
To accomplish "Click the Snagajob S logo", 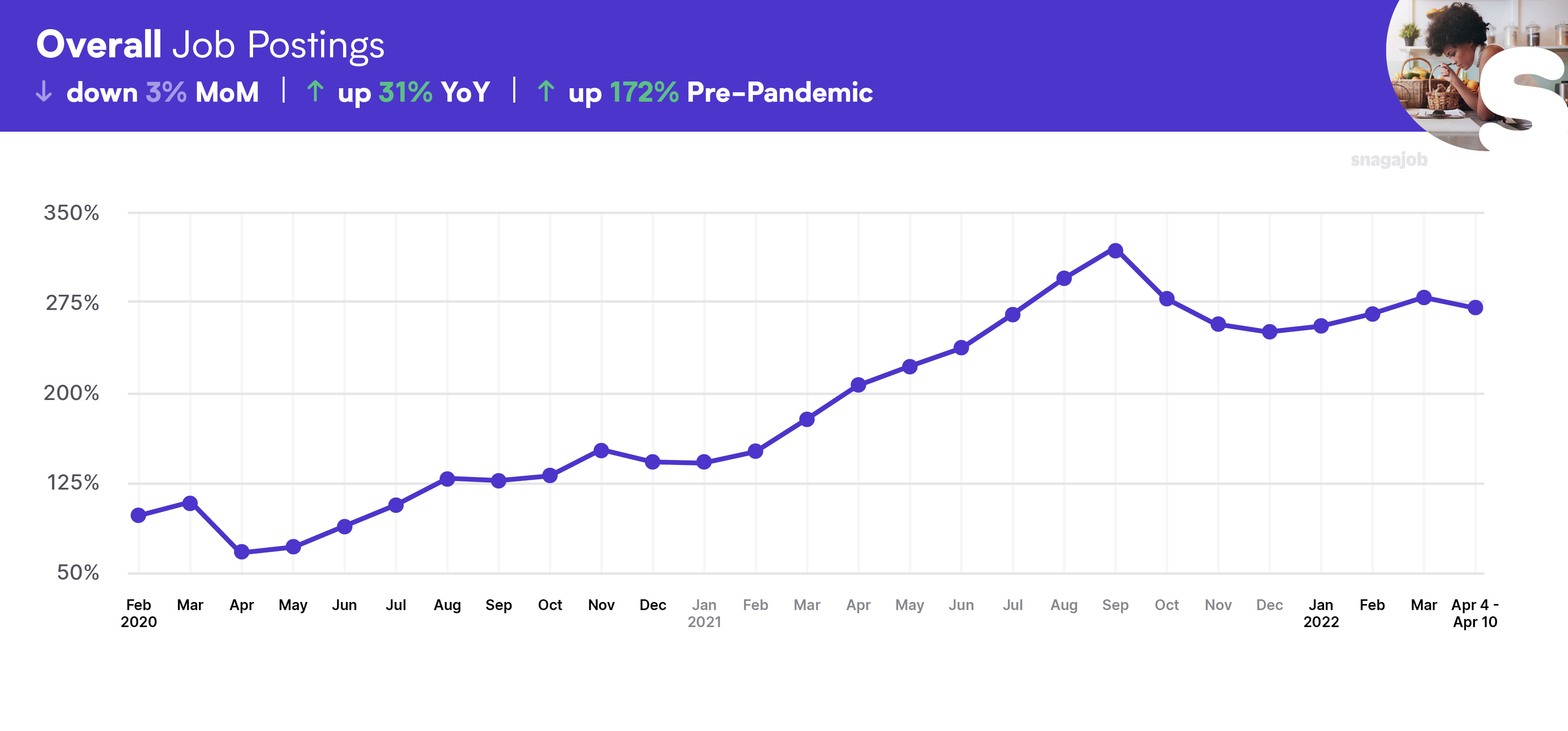I will coord(1522,97).
